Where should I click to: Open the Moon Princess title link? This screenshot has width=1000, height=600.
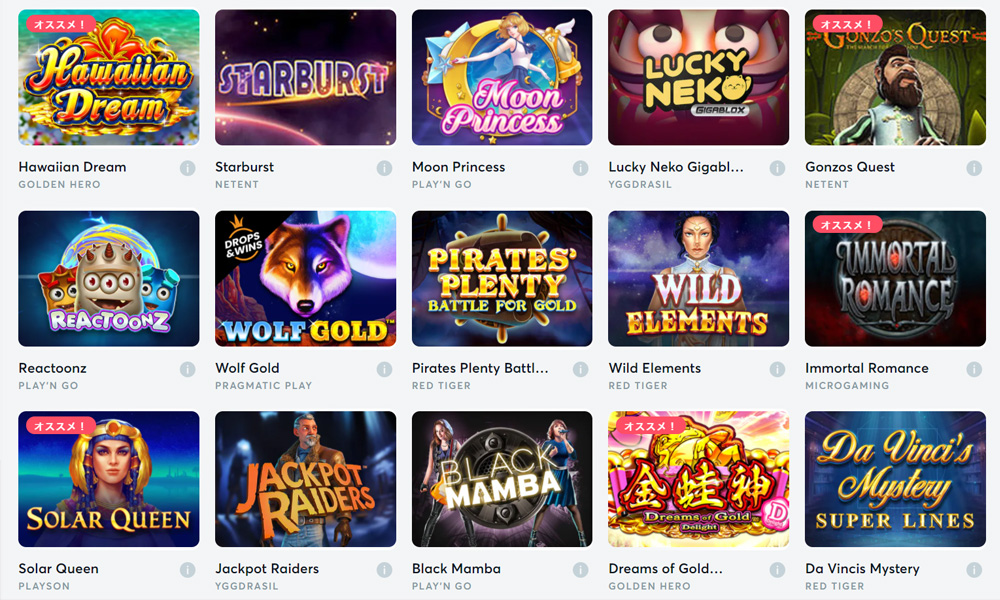459,167
